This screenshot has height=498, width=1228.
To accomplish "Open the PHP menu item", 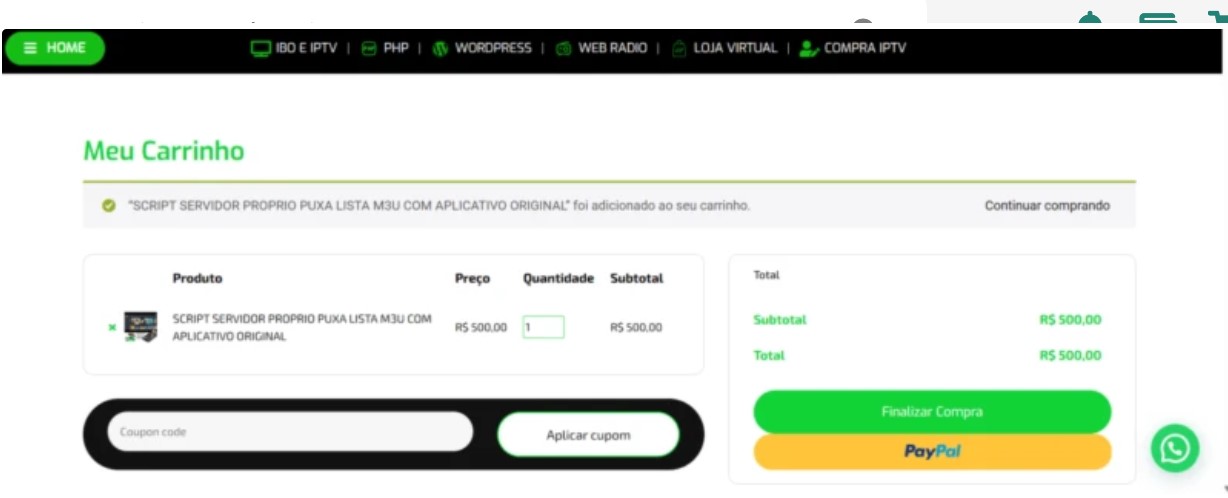I will pos(395,48).
